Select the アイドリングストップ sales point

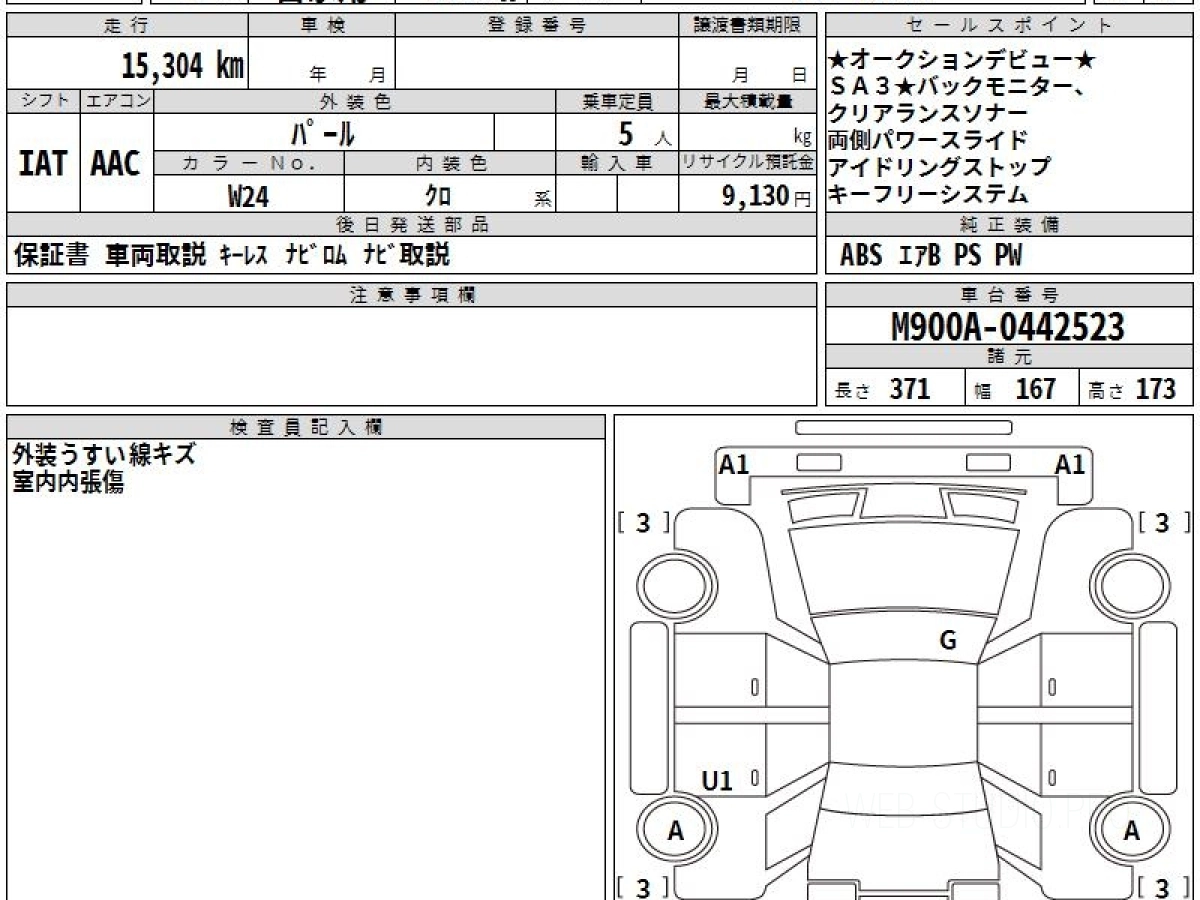click(940, 166)
